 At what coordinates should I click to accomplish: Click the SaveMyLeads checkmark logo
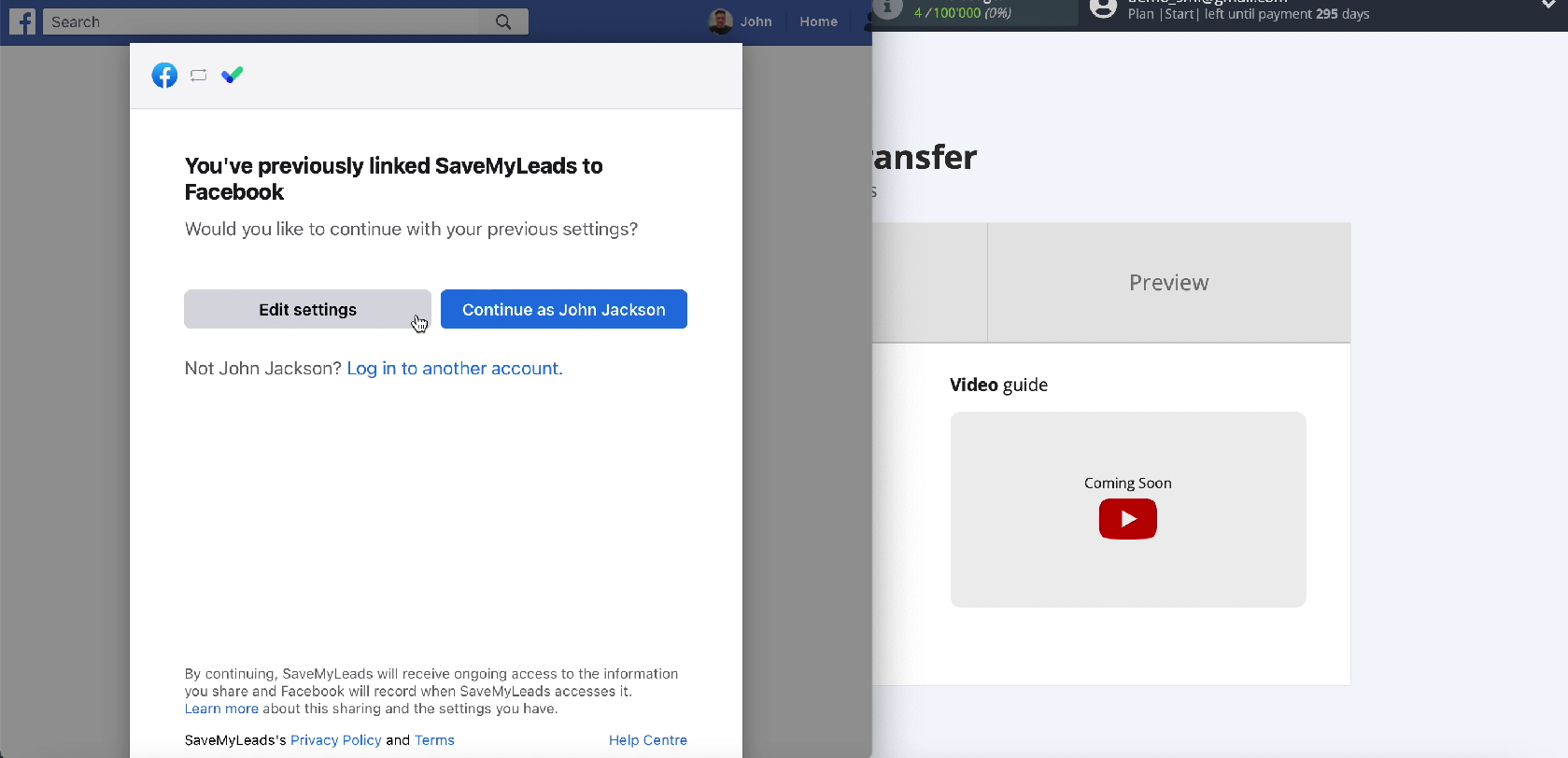click(233, 75)
